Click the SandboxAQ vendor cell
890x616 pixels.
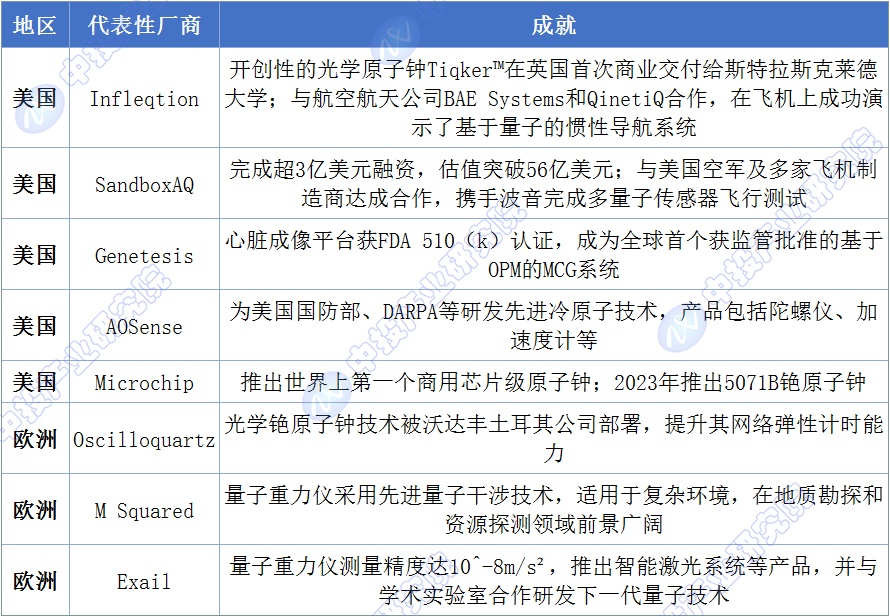144,184
